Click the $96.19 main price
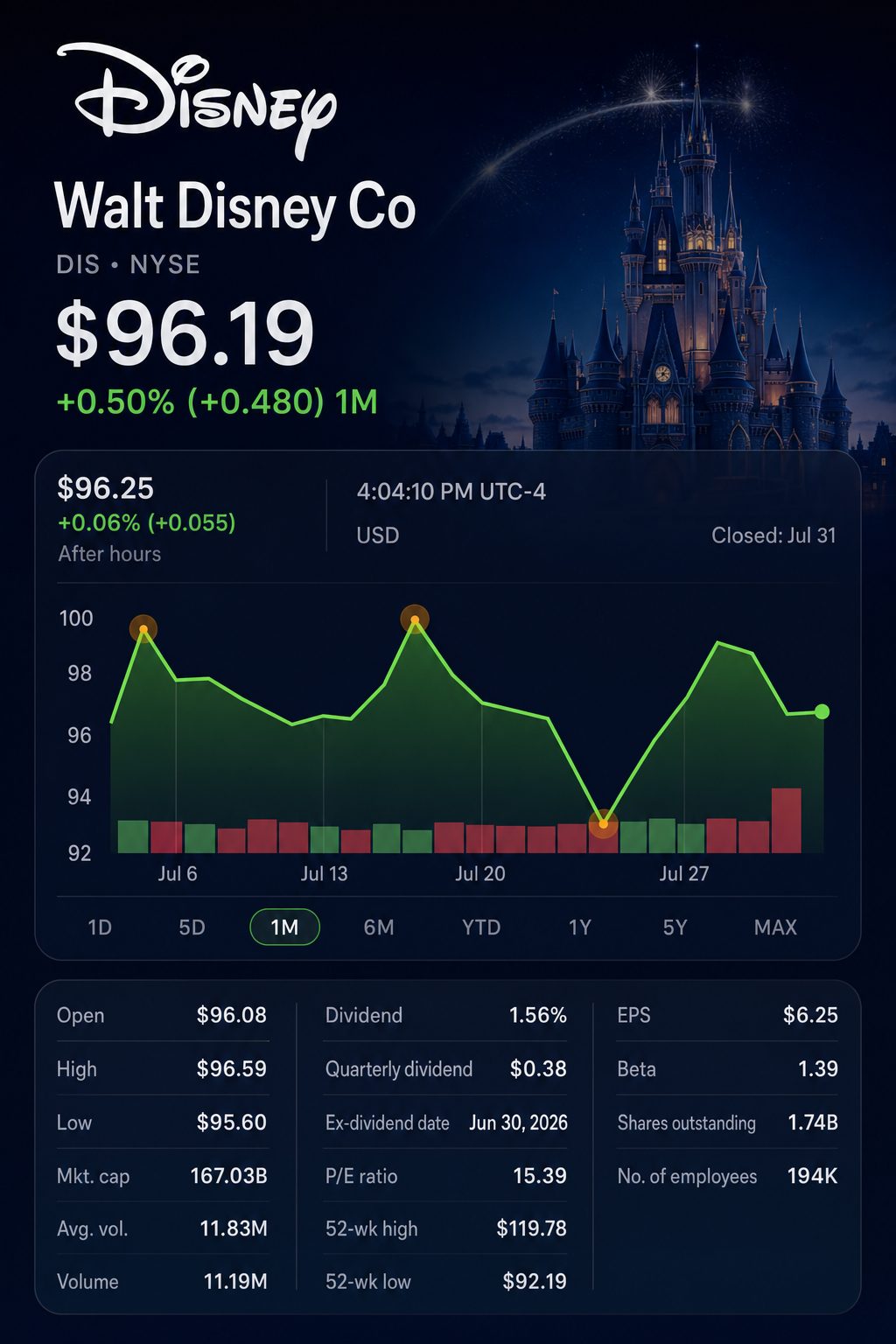 (185, 332)
